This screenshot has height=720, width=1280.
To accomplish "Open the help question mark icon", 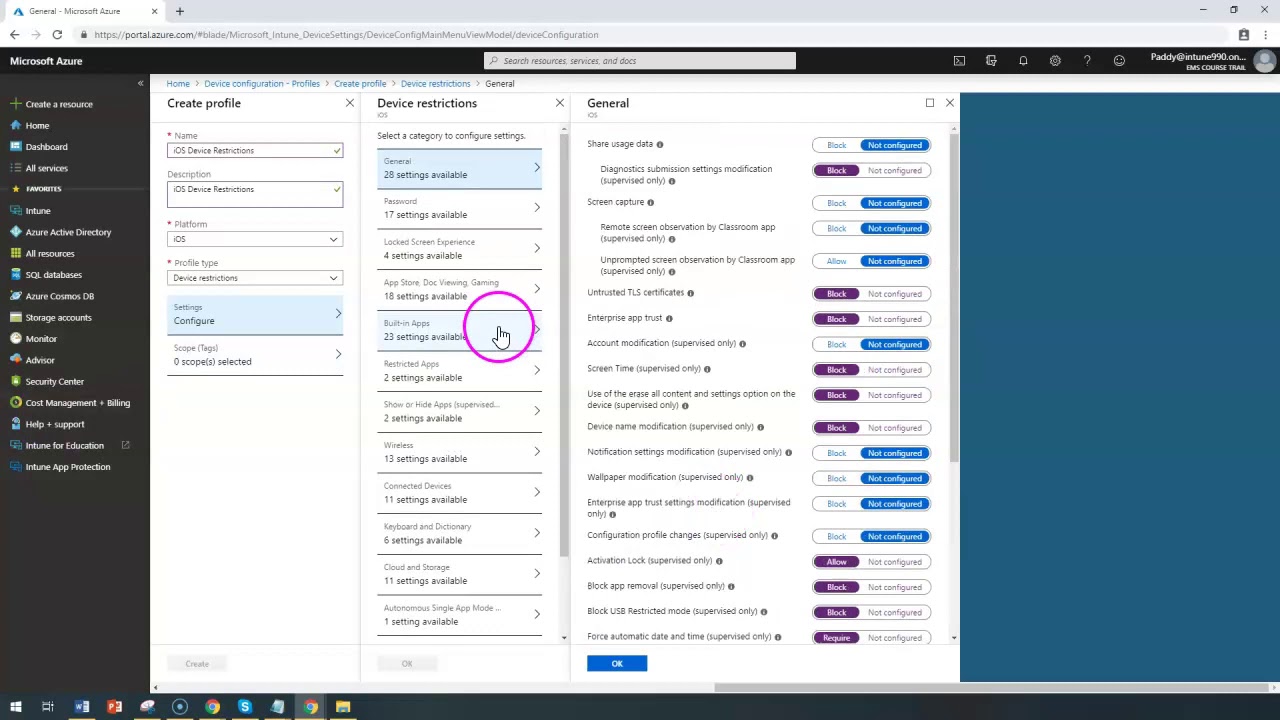I will point(1087,61).
